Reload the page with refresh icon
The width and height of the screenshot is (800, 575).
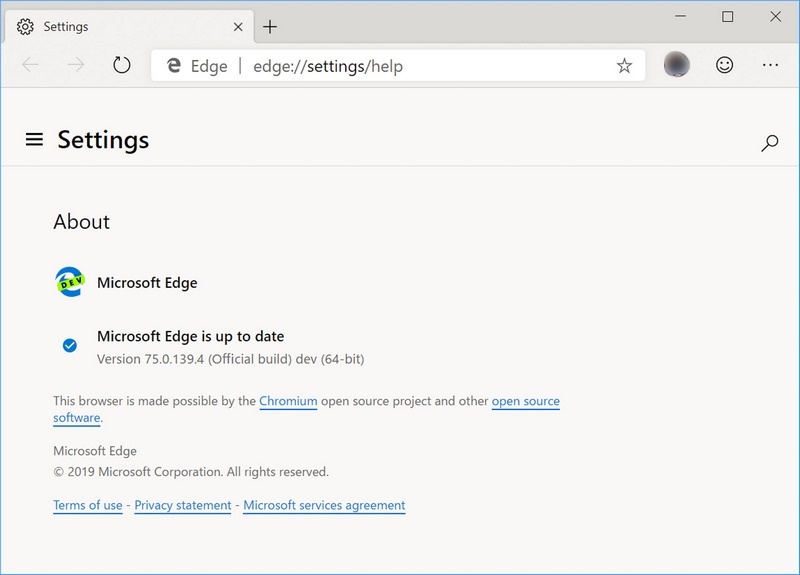click(121, 65)
